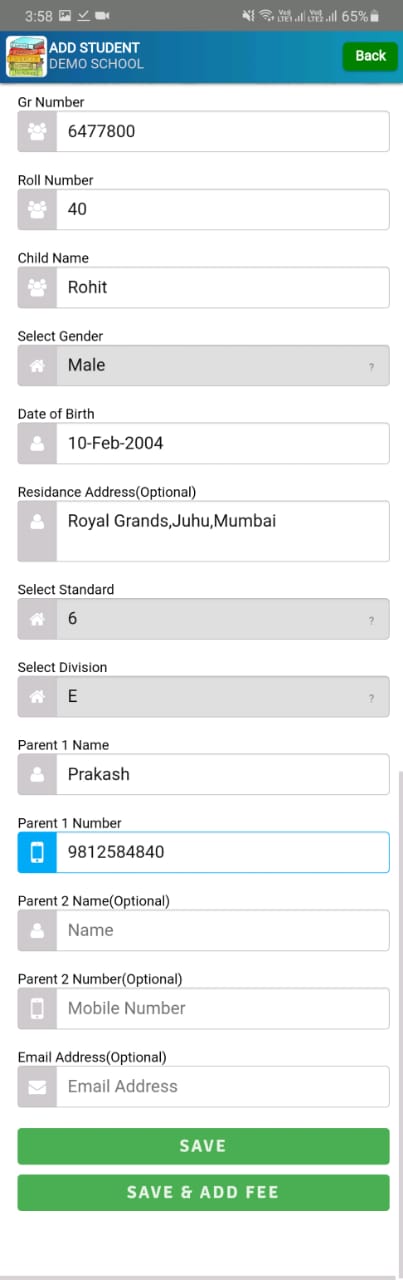Focus the Email Address input field
The height and width of the screenshot is (1280, 403).
(x=222, y=1086)
